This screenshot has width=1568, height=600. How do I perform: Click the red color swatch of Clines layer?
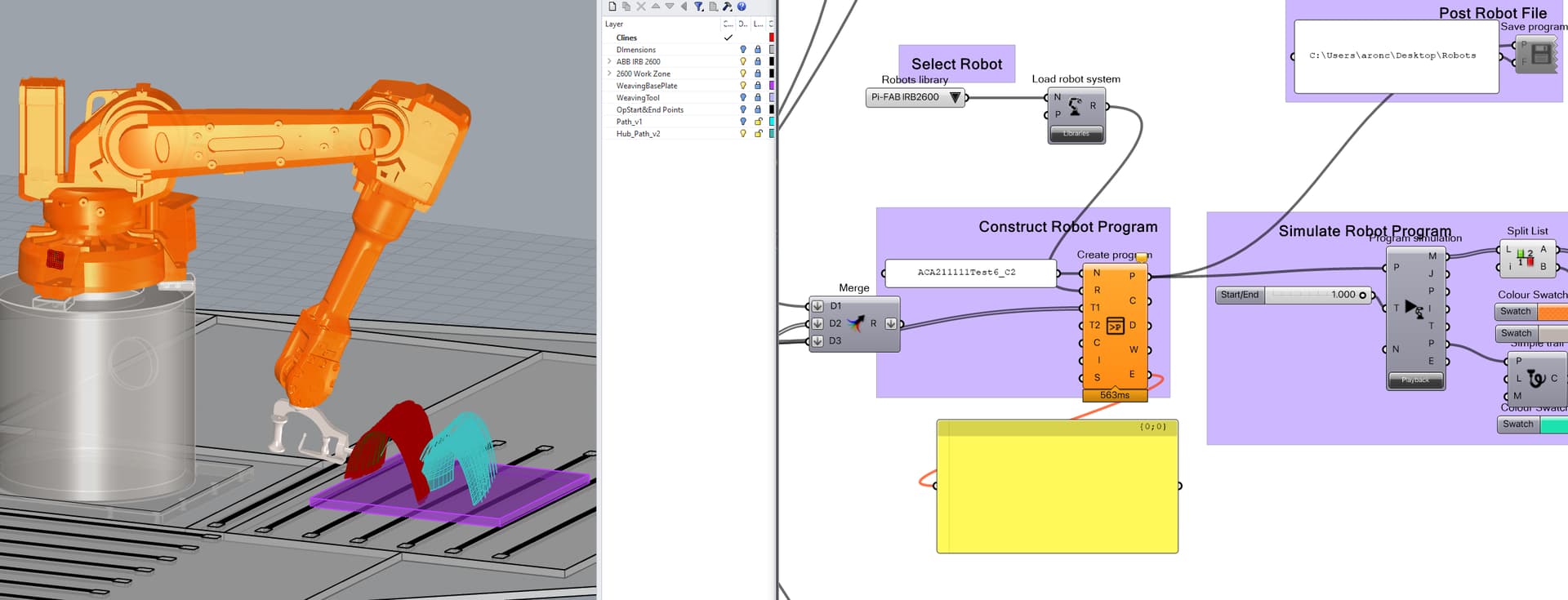point(772,38)
